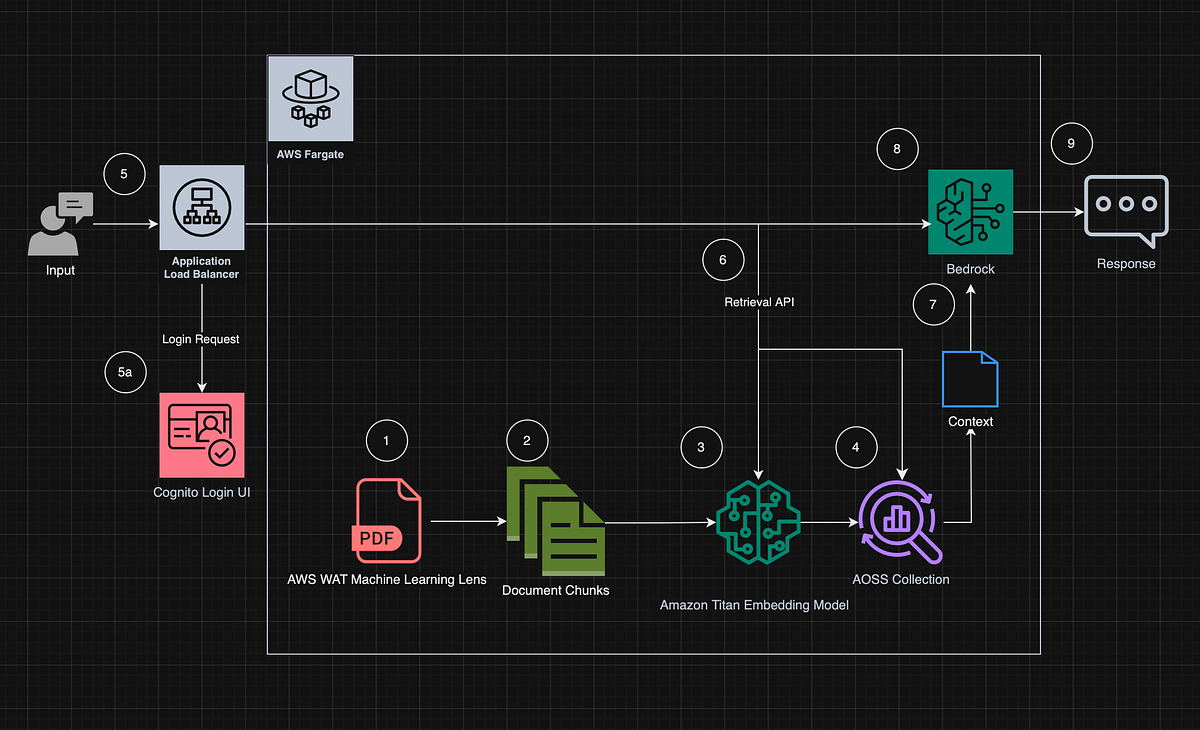1200x730 pixels.
Task: Click the Application Load Balancer icon
Action: pos(201,207)
